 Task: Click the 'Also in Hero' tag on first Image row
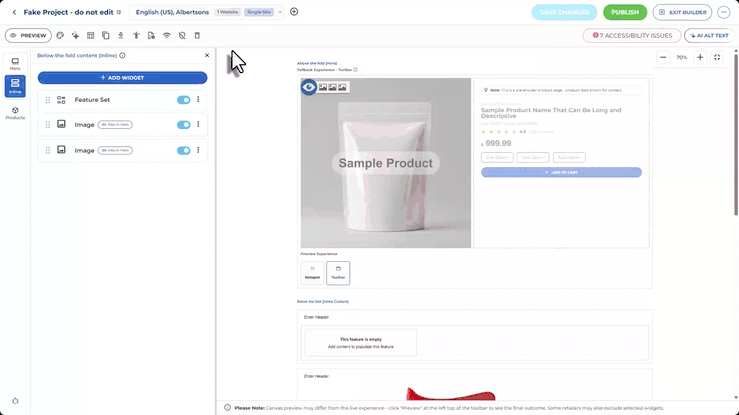click(115, 125)
